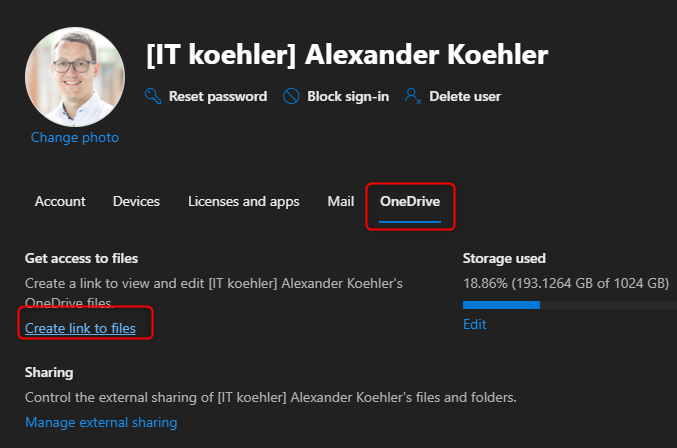Choose the Delete user text label
This screenshot has width=677, height=448.
pyautogui.click(x=465, y=97)
